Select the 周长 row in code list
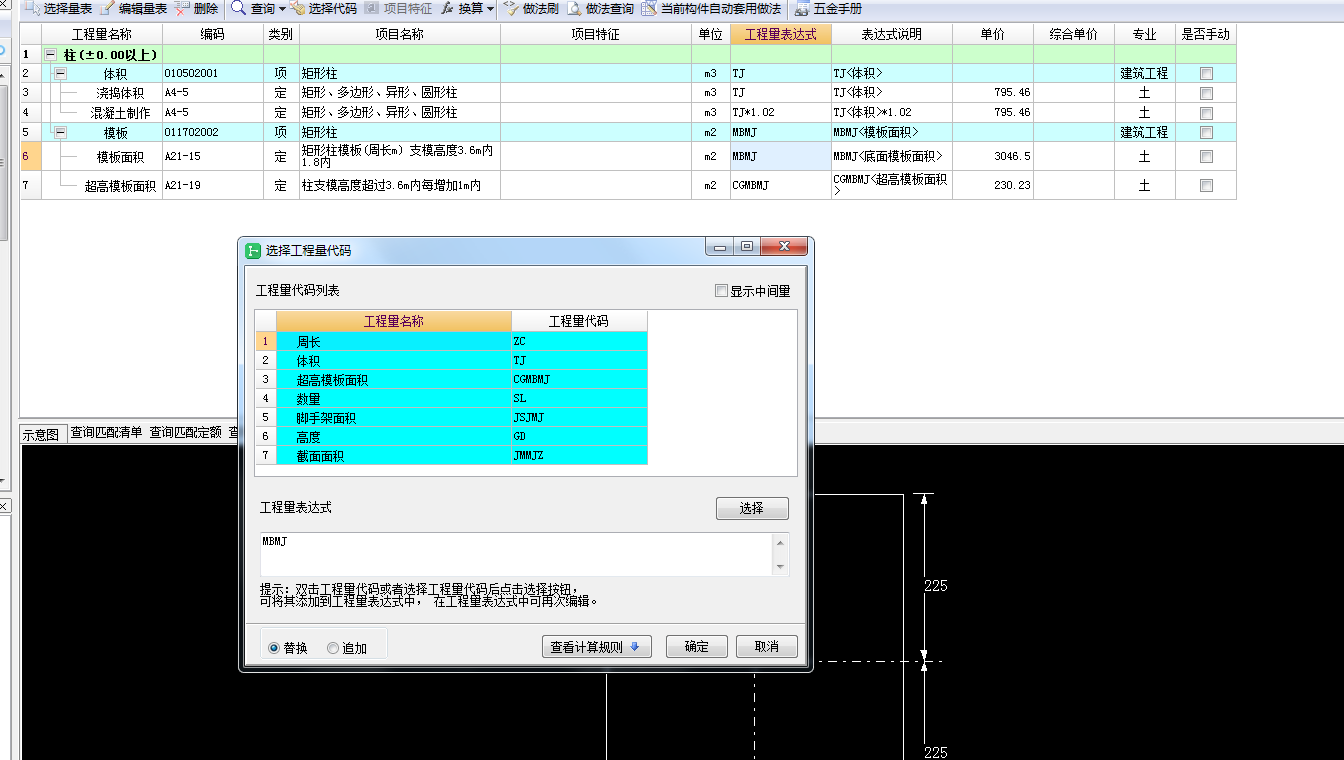Screen dimensions: 1344x760 pyautogui.click(x=451, y=342)
